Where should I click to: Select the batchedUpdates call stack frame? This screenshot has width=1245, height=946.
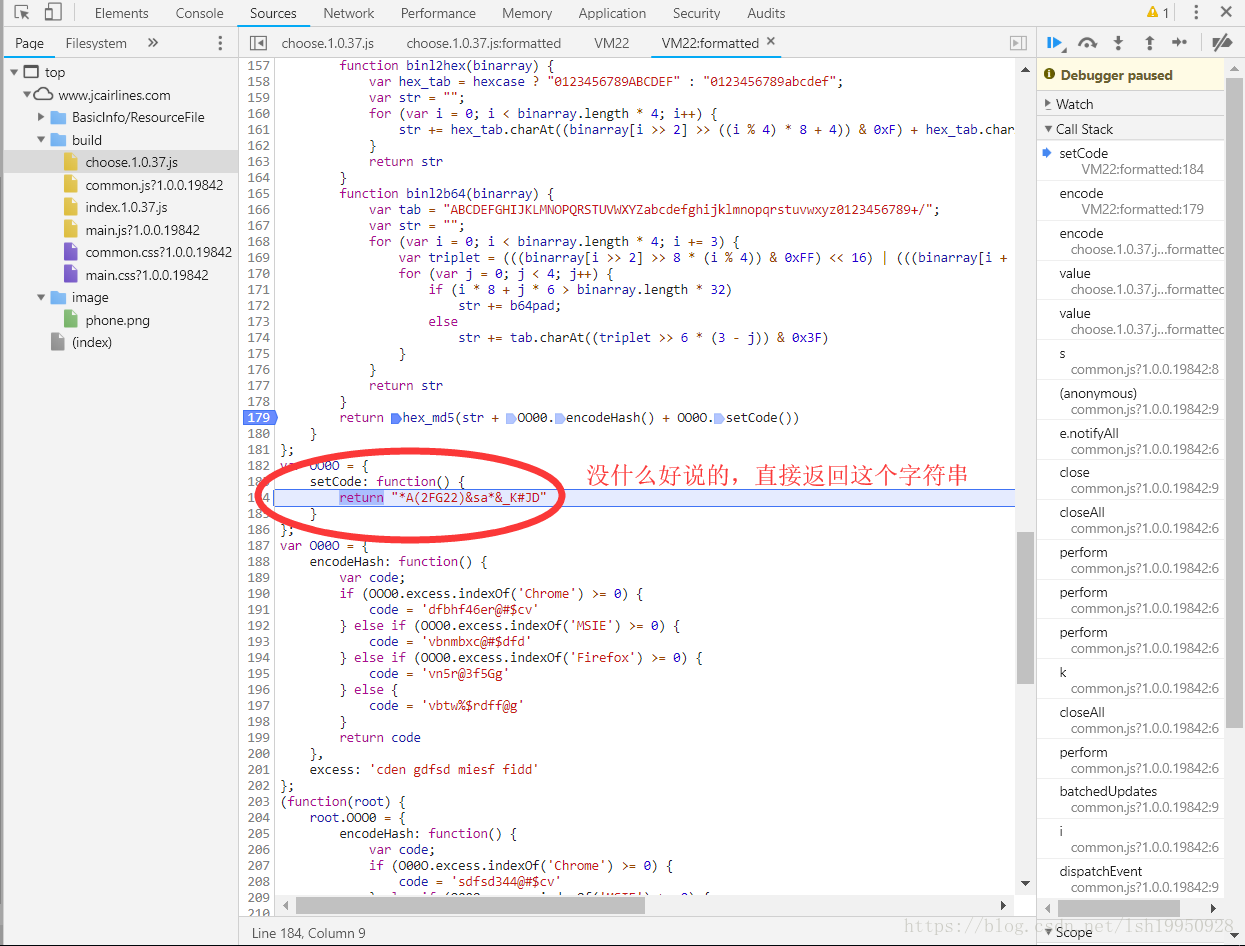pyautogui.click(x=1130, y=799)
